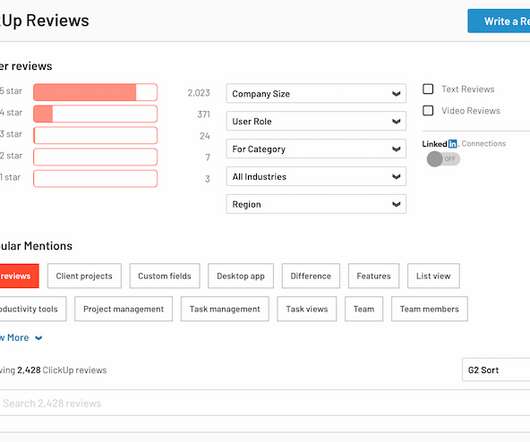530x442 pixels.
Task: Open the G2 Sort dropdown
Action: pos(496,370)
